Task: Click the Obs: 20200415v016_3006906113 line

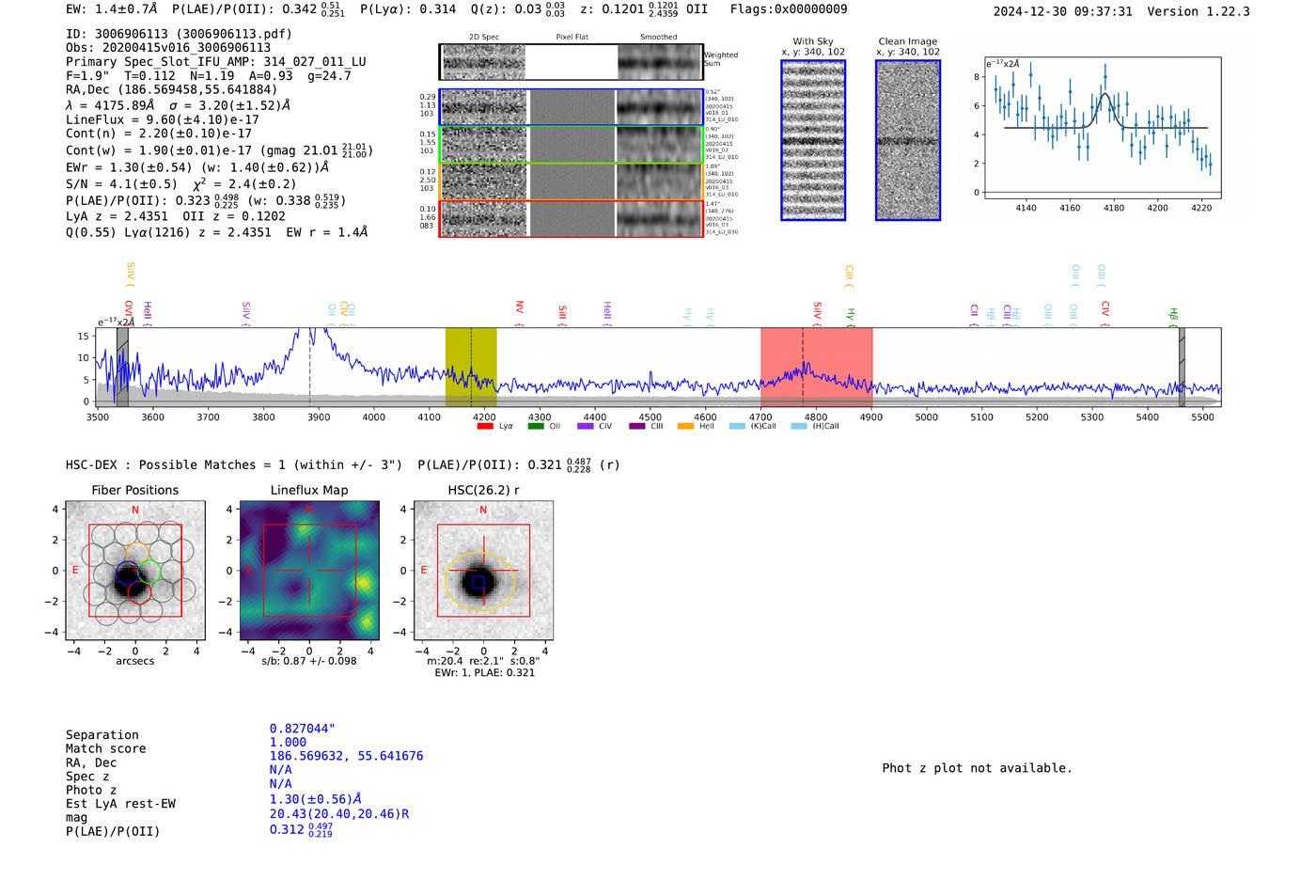Action: [168, 48]
